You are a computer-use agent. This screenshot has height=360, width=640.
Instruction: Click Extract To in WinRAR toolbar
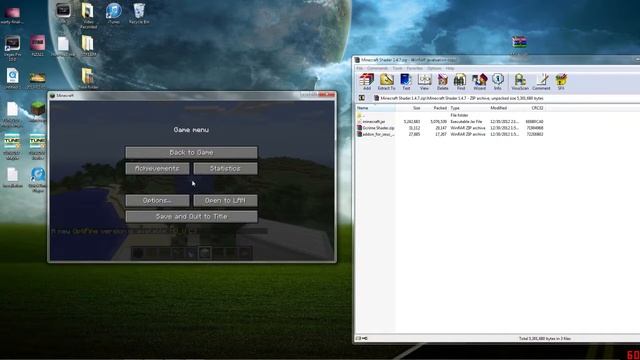tap(386, 82)
